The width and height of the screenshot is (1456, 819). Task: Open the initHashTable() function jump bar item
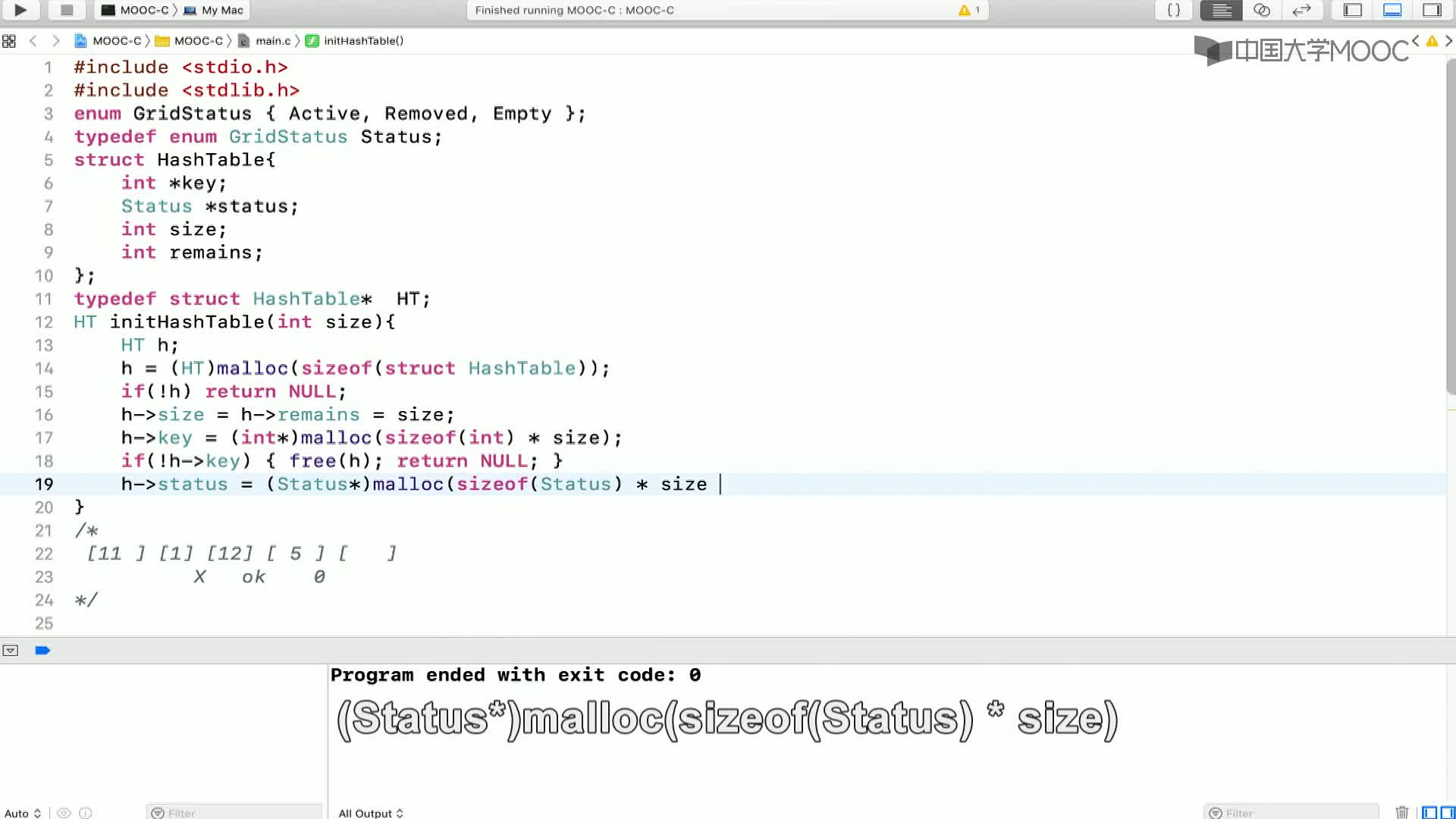tap(354, 41)
